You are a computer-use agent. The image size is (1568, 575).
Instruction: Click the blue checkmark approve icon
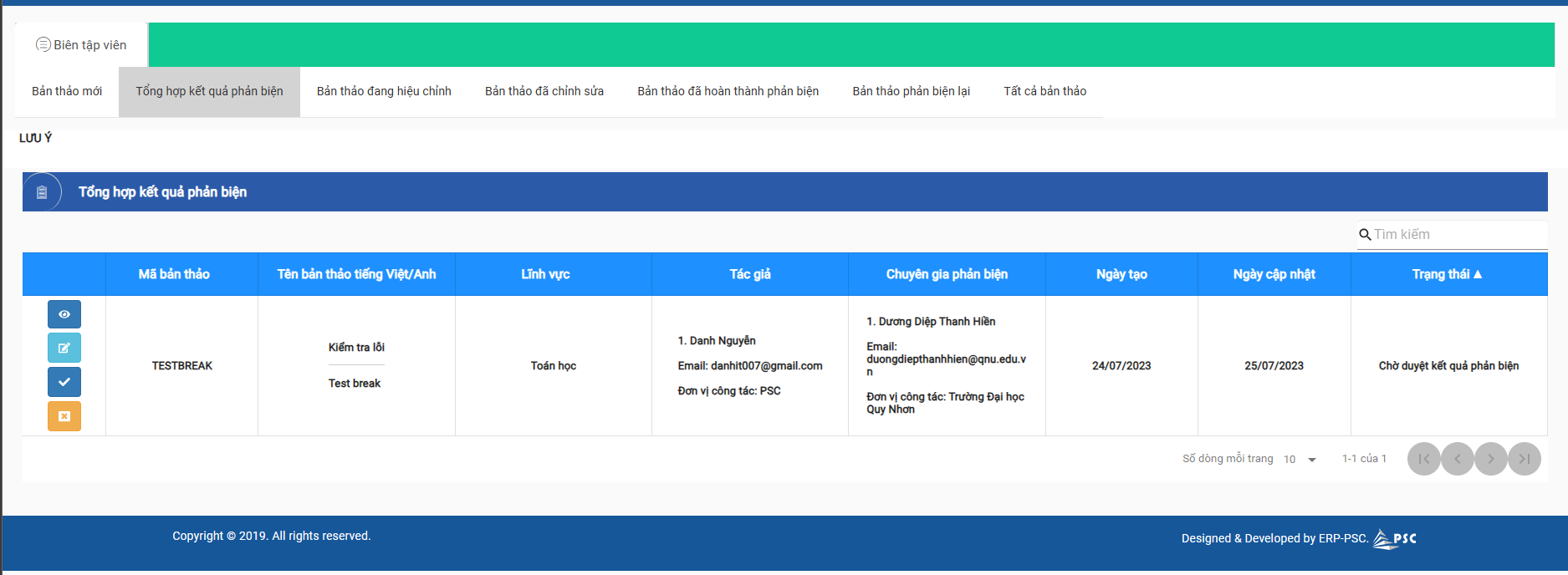64,382
